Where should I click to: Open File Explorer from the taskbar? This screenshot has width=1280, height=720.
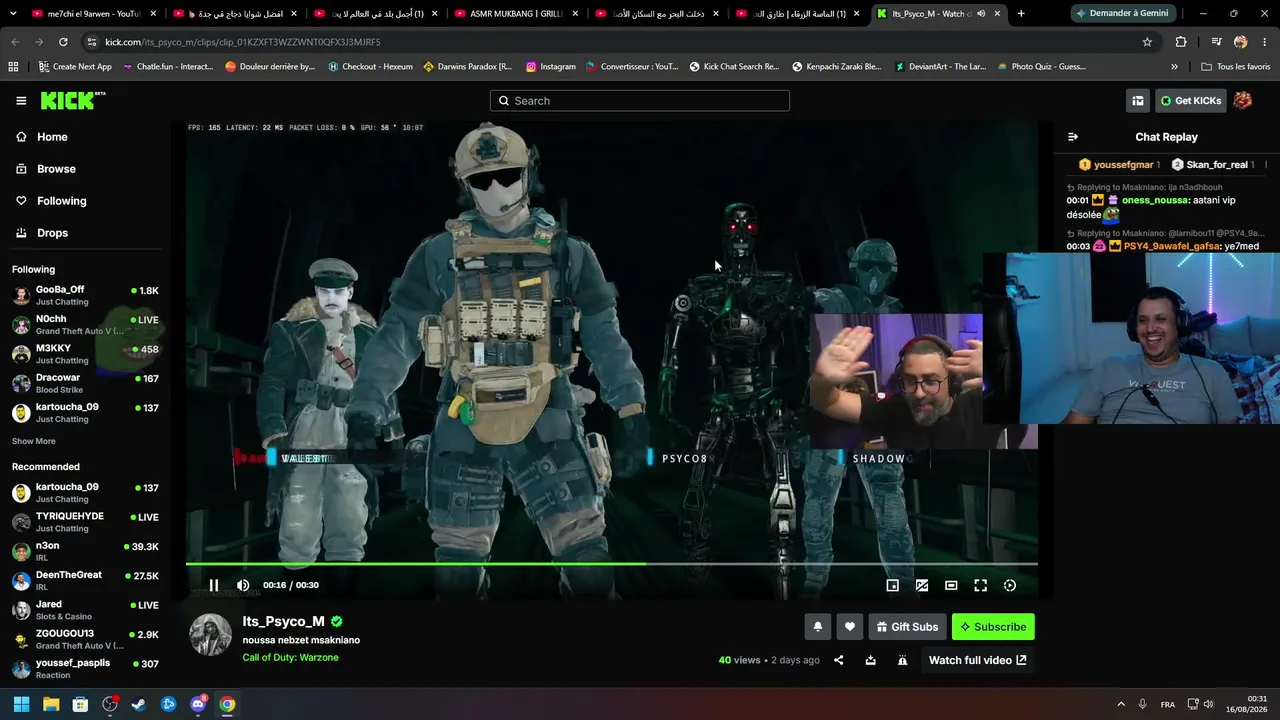pyautogui.click(x=51, y=704)
